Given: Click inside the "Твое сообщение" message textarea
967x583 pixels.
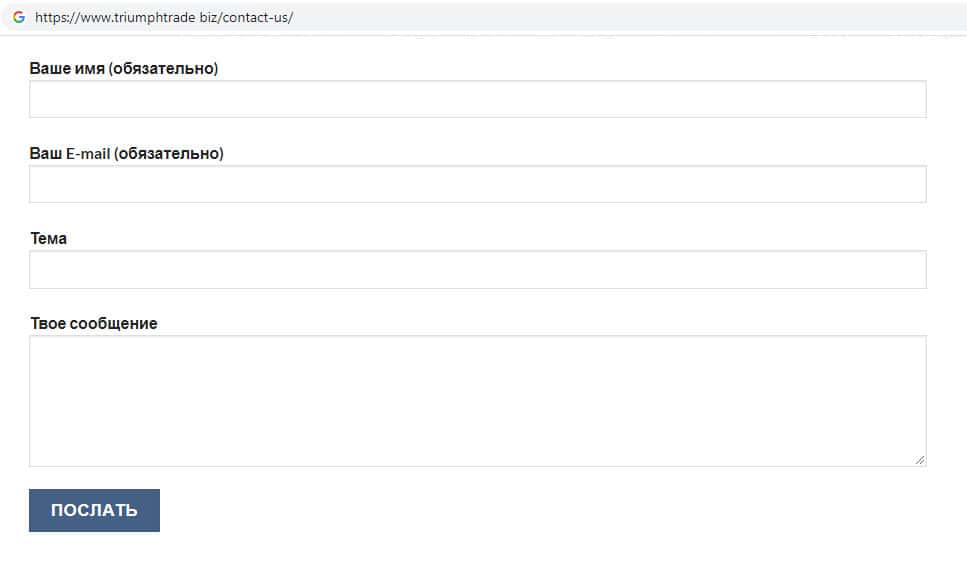Looking at the screenshot, I should (477, 400).
